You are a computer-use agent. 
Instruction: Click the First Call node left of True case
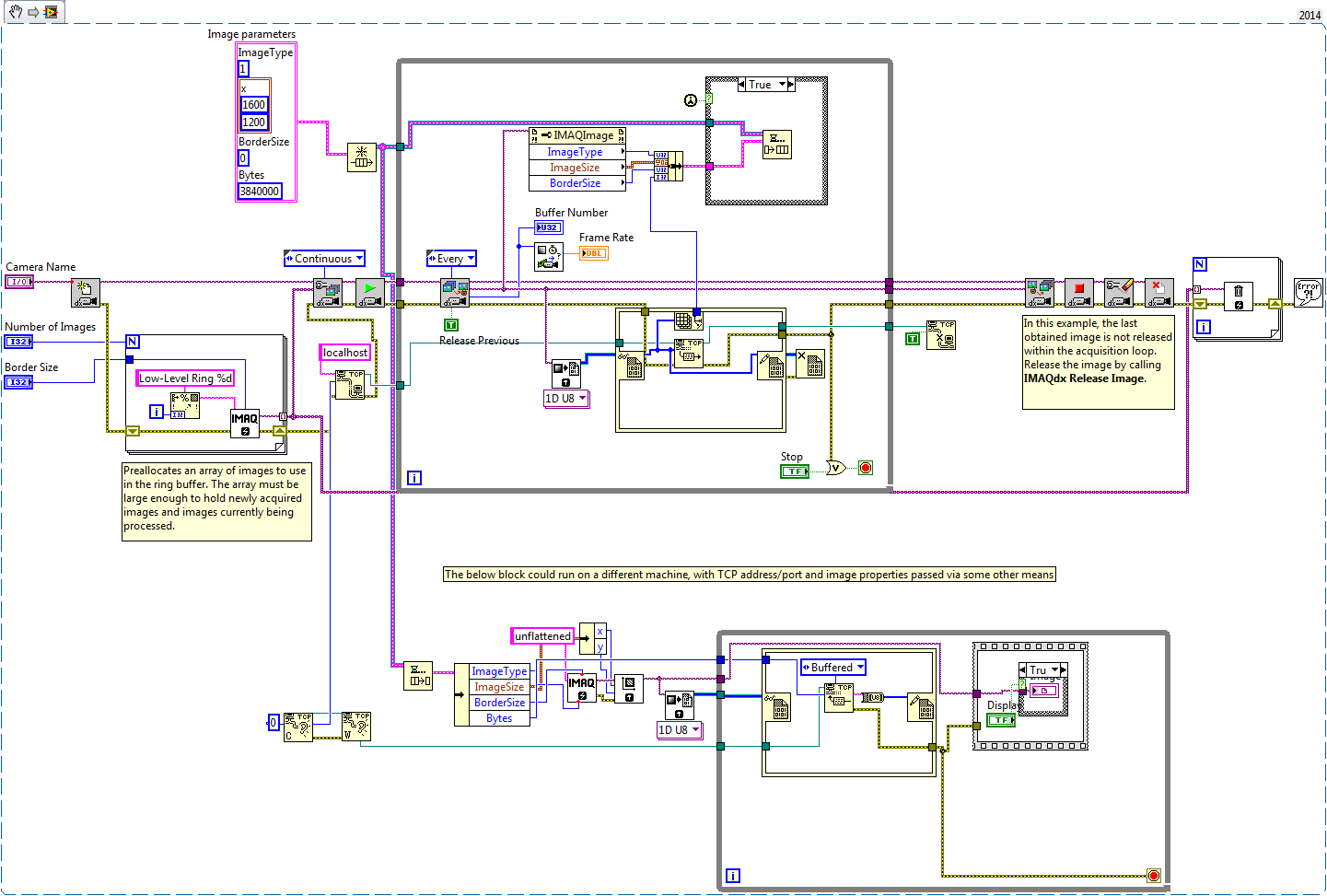point(691,100)
